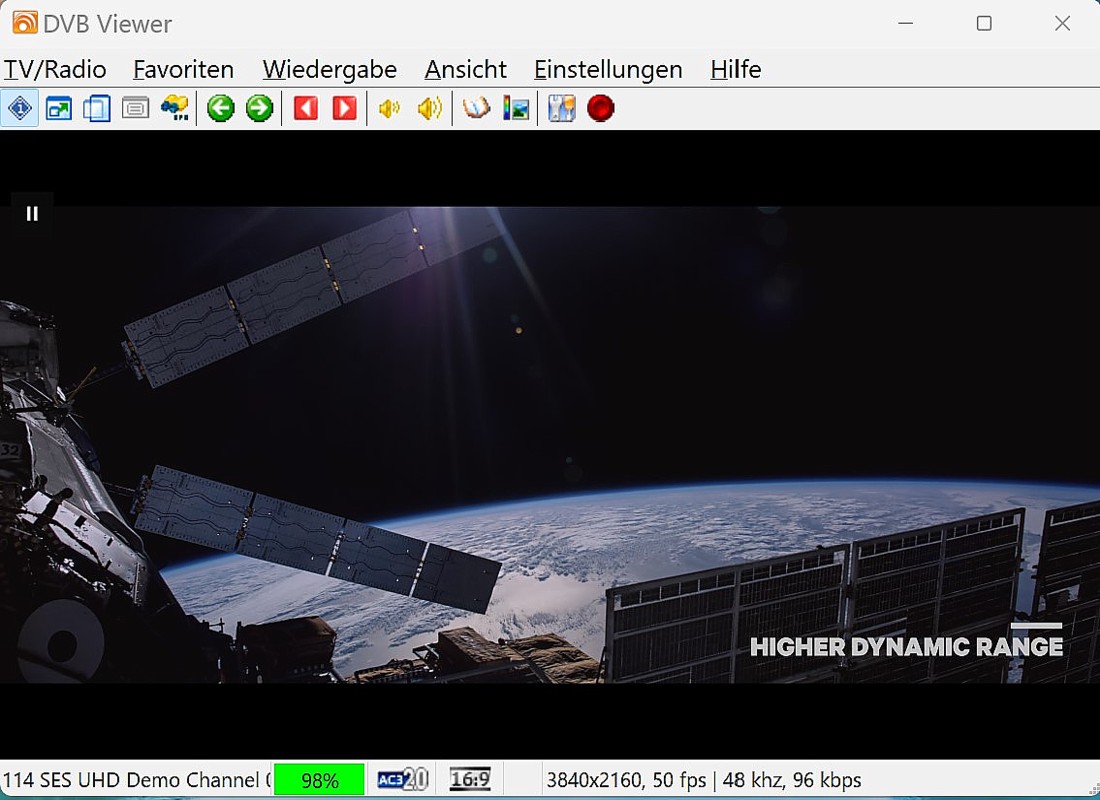Image resolution: width=1100 pixels, height=800 pixels.
Task: Click the '3840x2160, 50 fps' status text
Action: (x=626, y=780)
